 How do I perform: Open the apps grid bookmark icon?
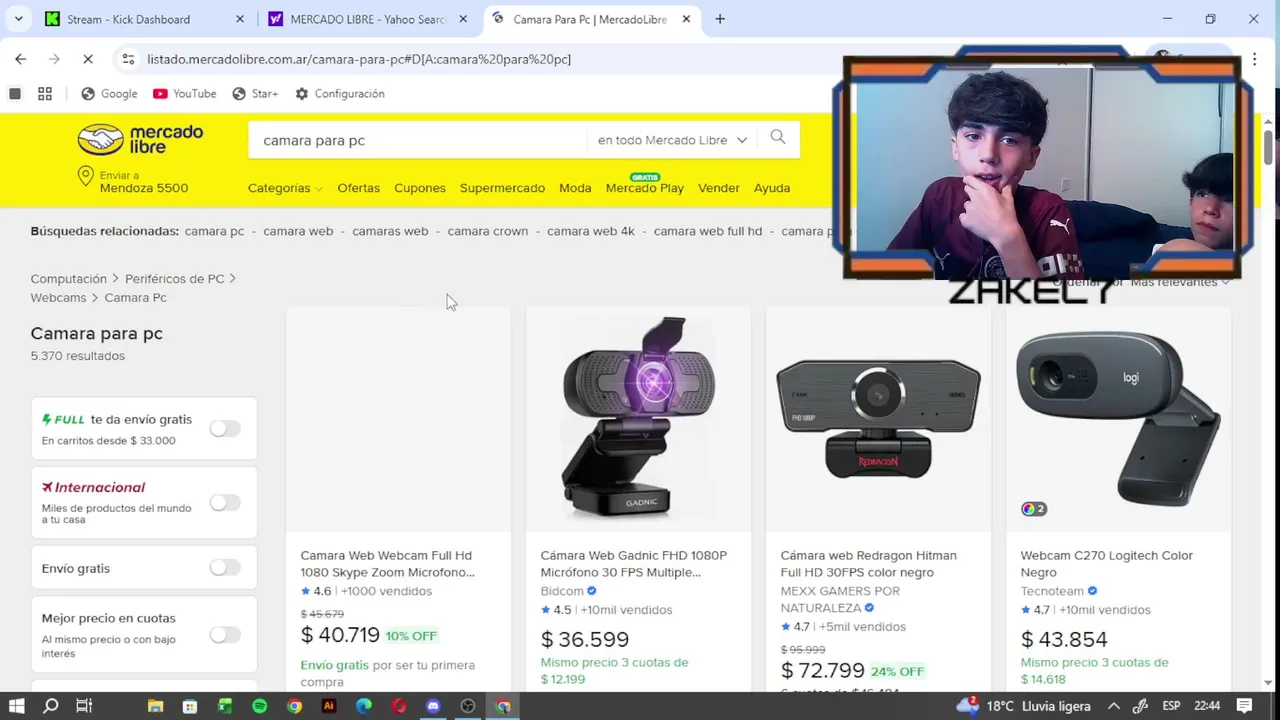pyautogui.click(x=45, y=94)
